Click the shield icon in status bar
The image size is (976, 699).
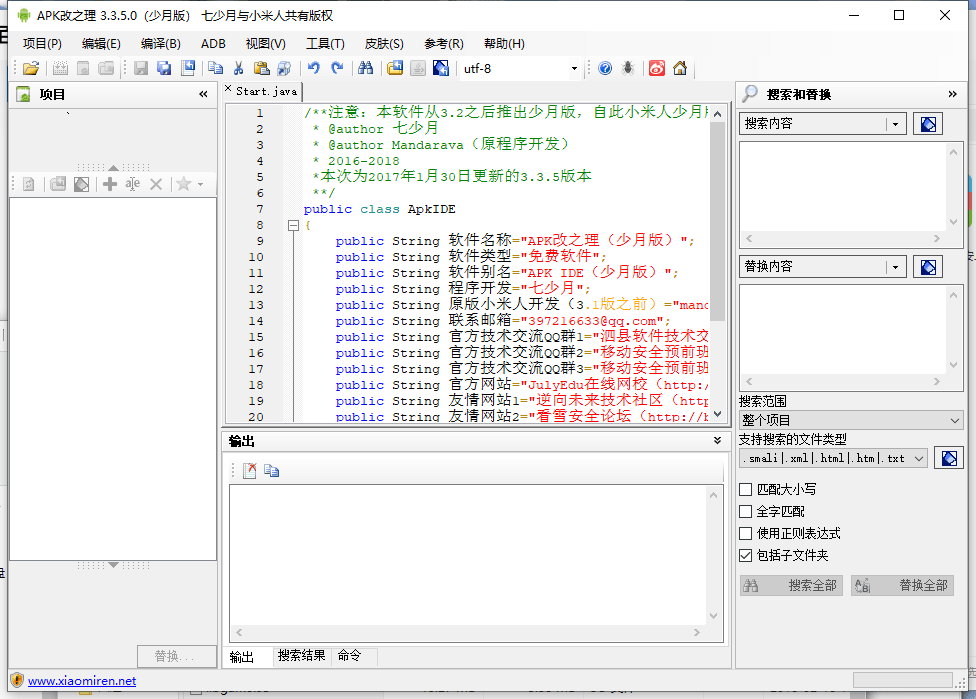pos(17,680)
